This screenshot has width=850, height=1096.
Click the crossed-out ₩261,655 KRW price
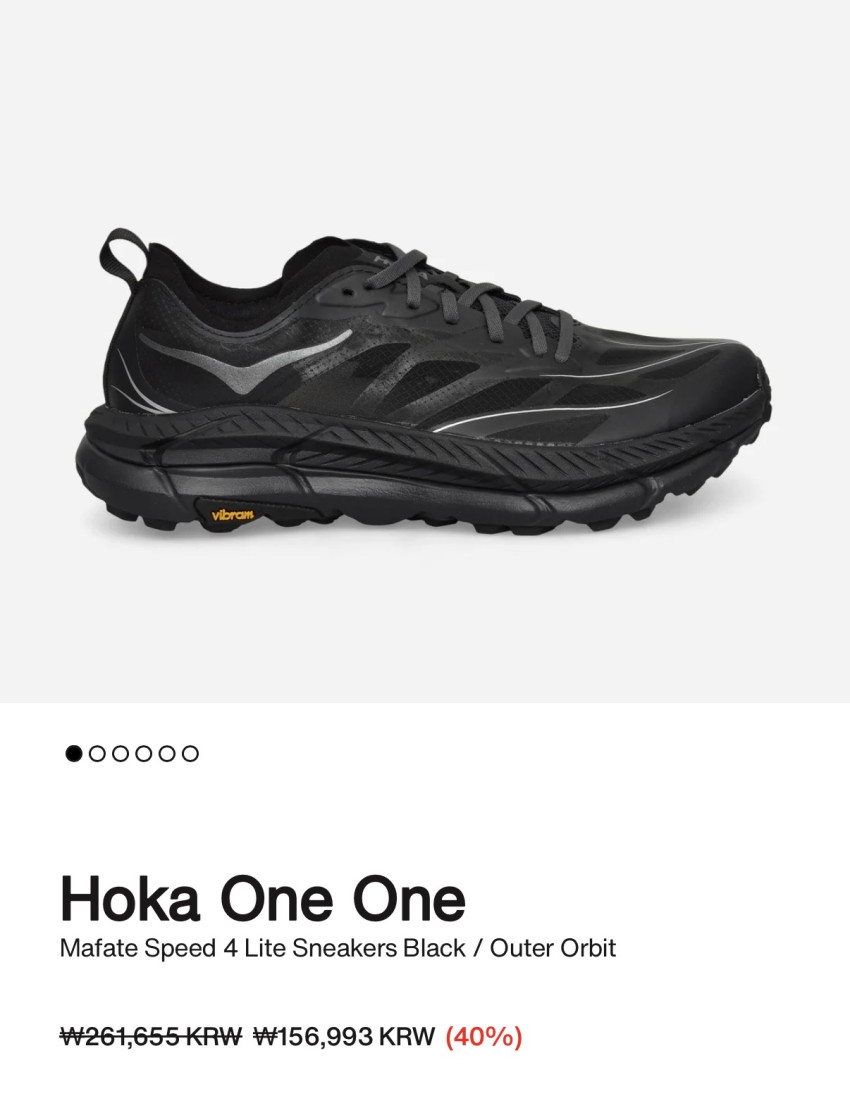pos(151,1036)
